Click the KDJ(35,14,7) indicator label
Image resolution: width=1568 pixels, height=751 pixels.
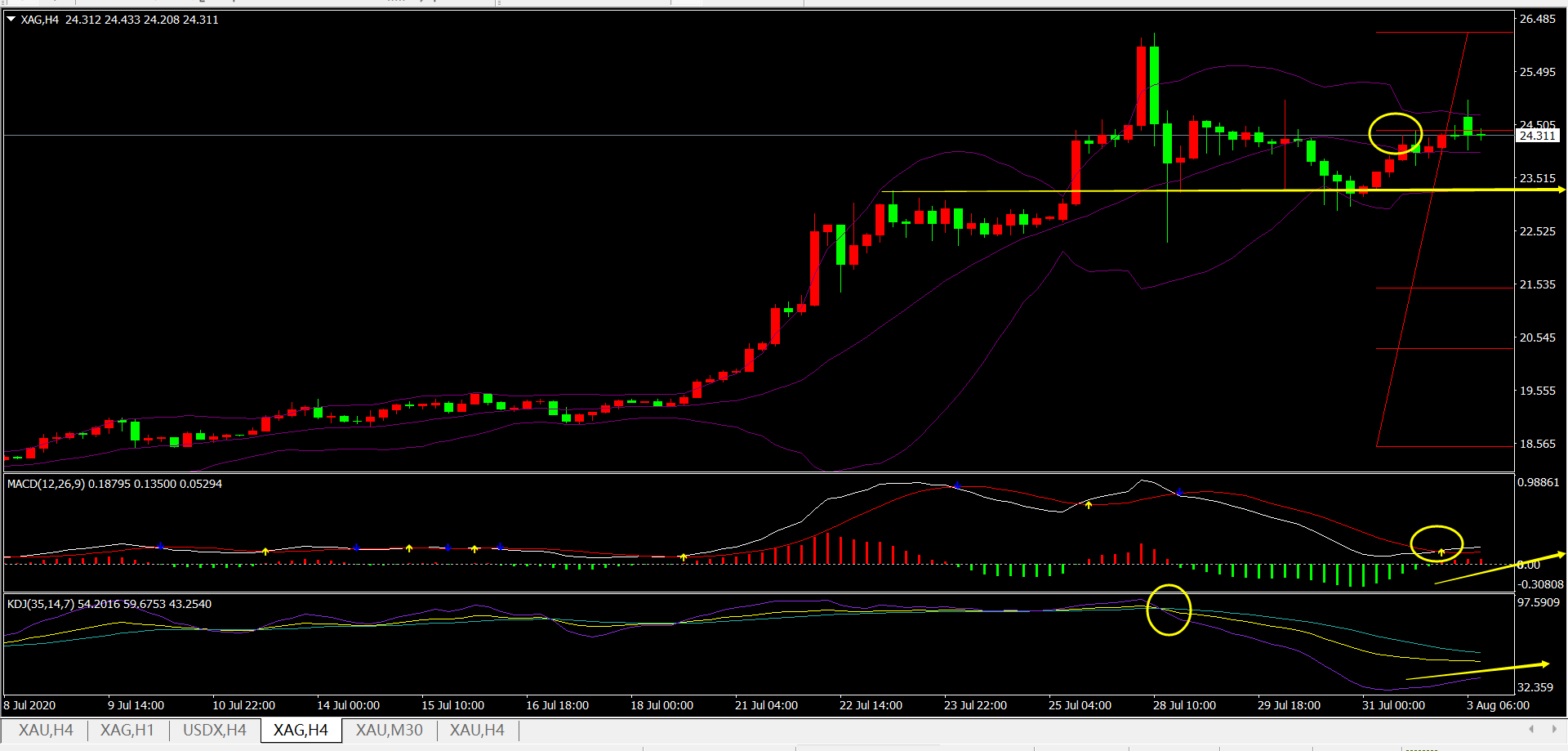(109, 604)
